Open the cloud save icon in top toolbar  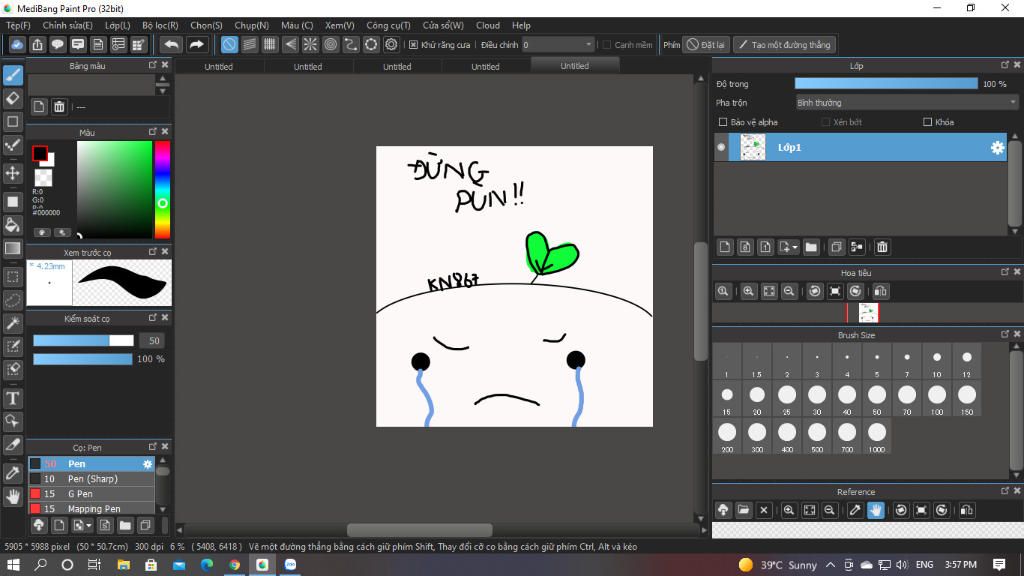(x=17, y=44)
